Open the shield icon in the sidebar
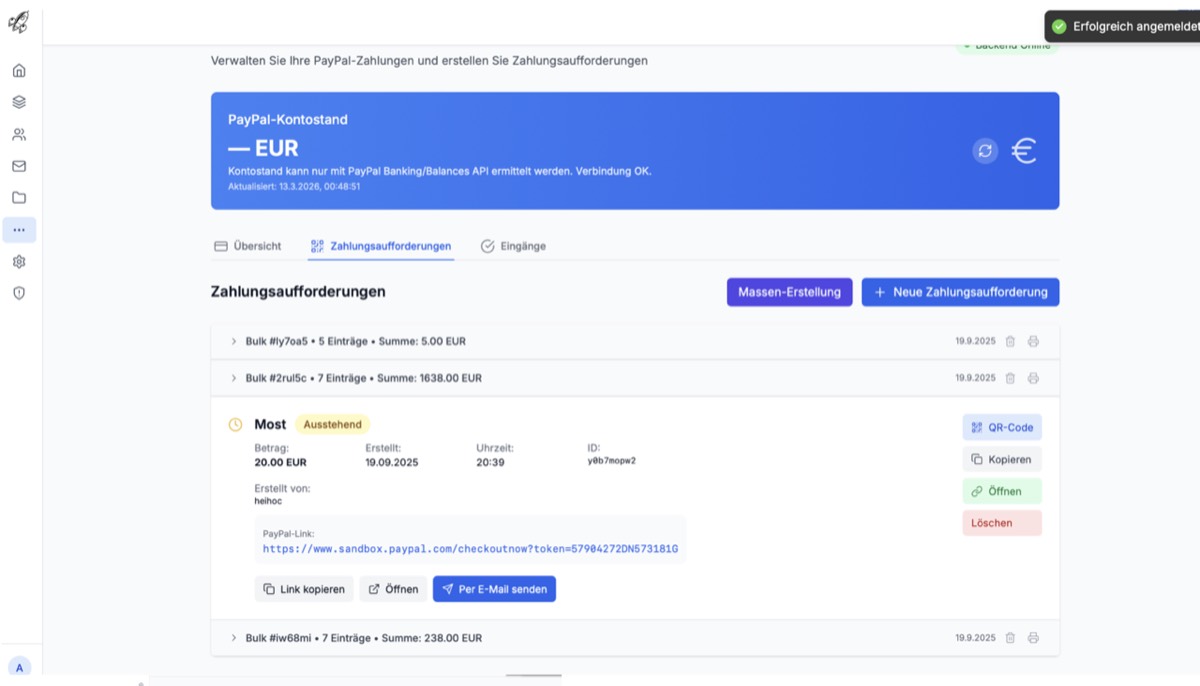 [x=18, y=293]
